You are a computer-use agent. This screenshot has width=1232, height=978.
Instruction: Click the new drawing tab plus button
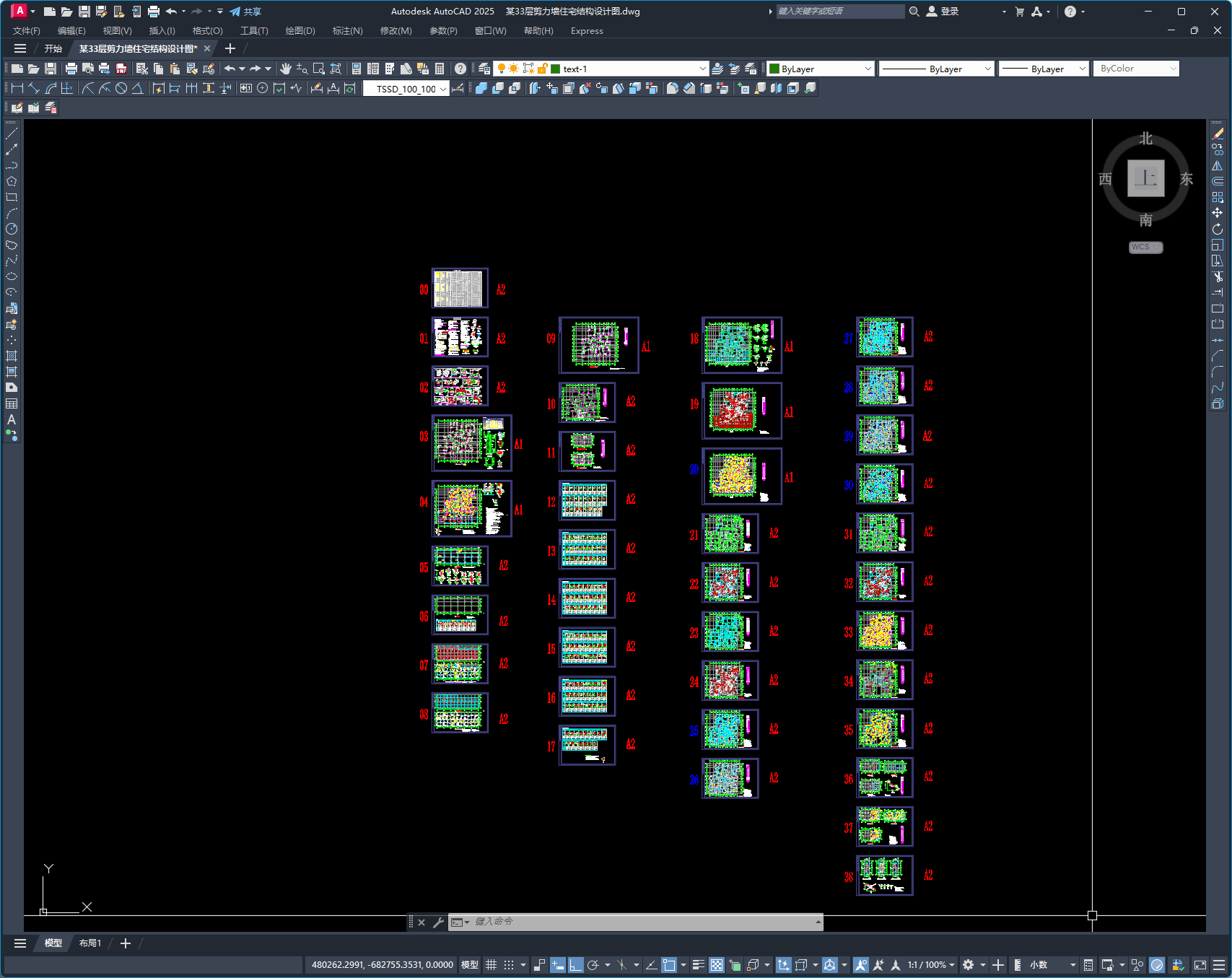(230, 48)
